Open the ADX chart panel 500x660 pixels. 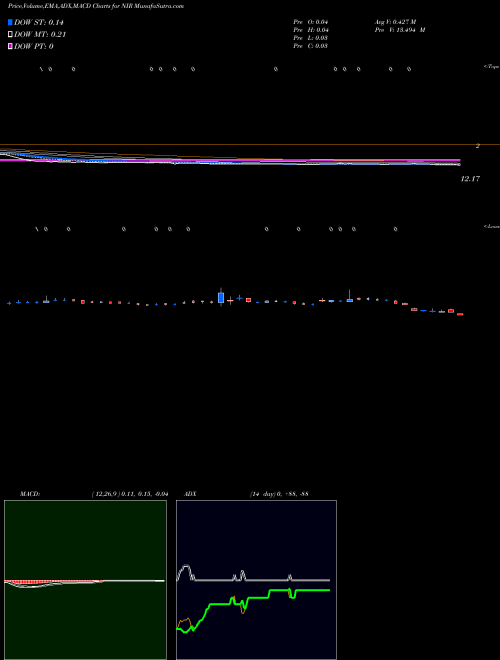pos(256,580)
